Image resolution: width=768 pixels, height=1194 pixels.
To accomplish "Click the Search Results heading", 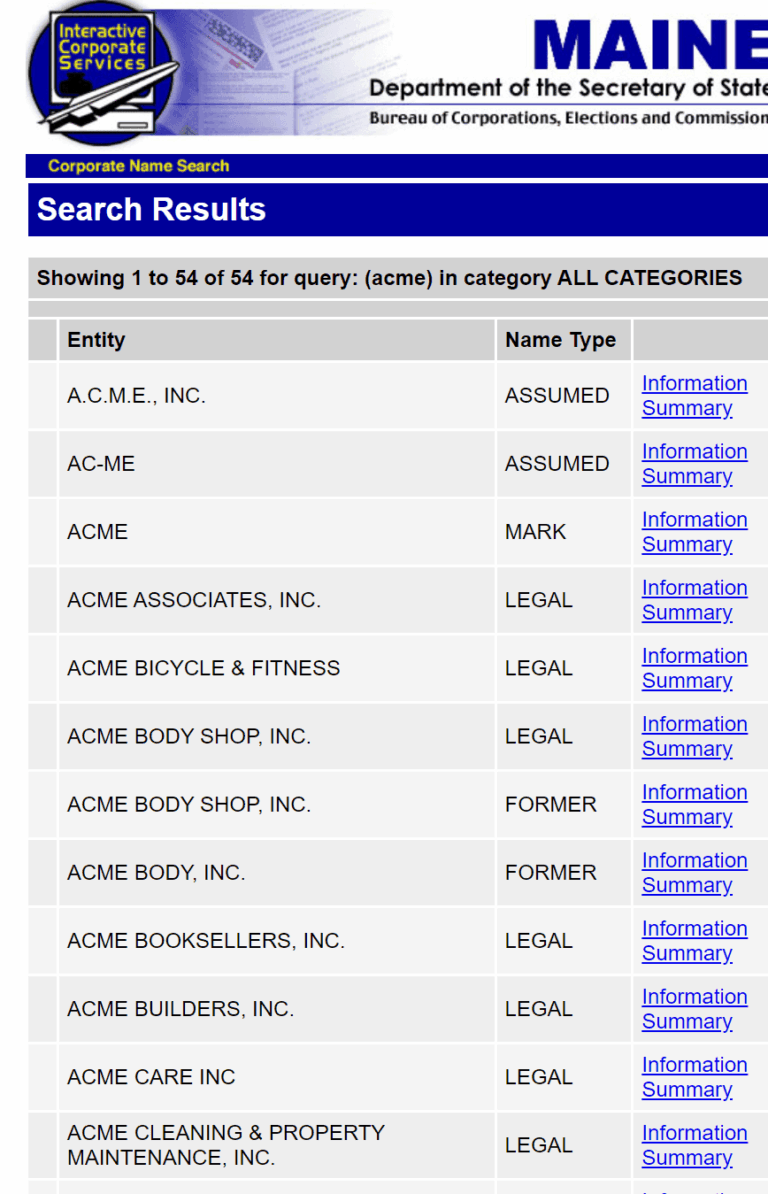I will [151, 210].
